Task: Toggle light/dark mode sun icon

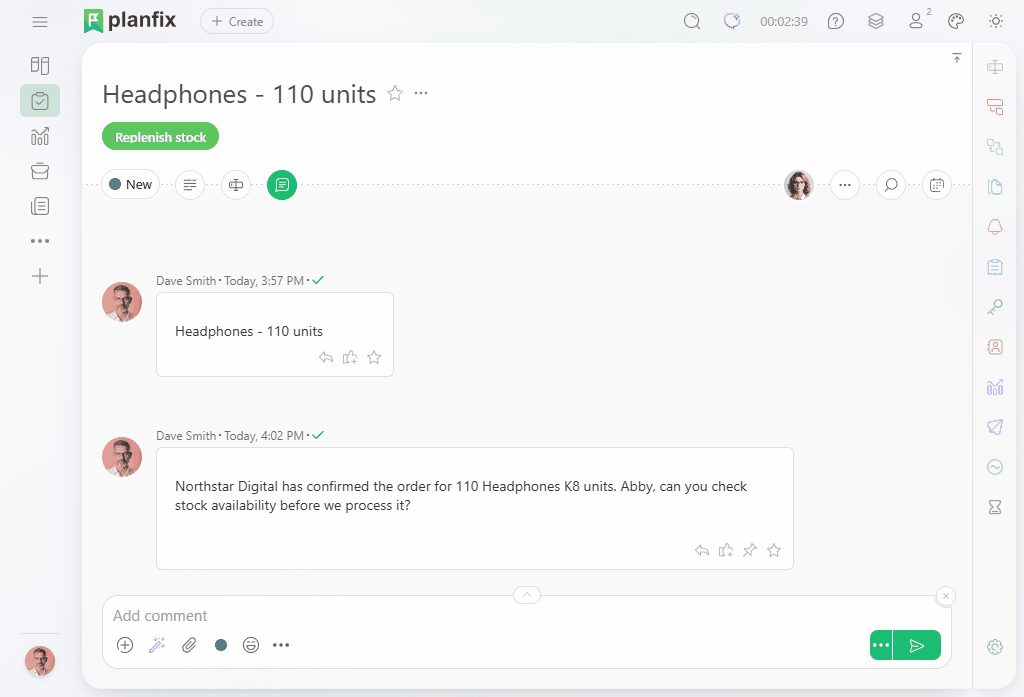Action: click(996, 22)
